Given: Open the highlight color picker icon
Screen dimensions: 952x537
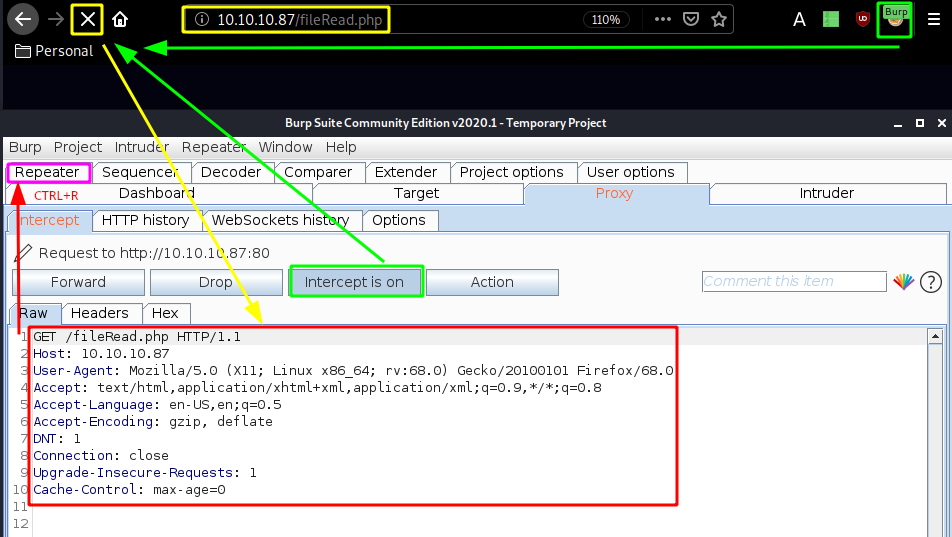Looking at the screenshot, I should click(903, 282).
